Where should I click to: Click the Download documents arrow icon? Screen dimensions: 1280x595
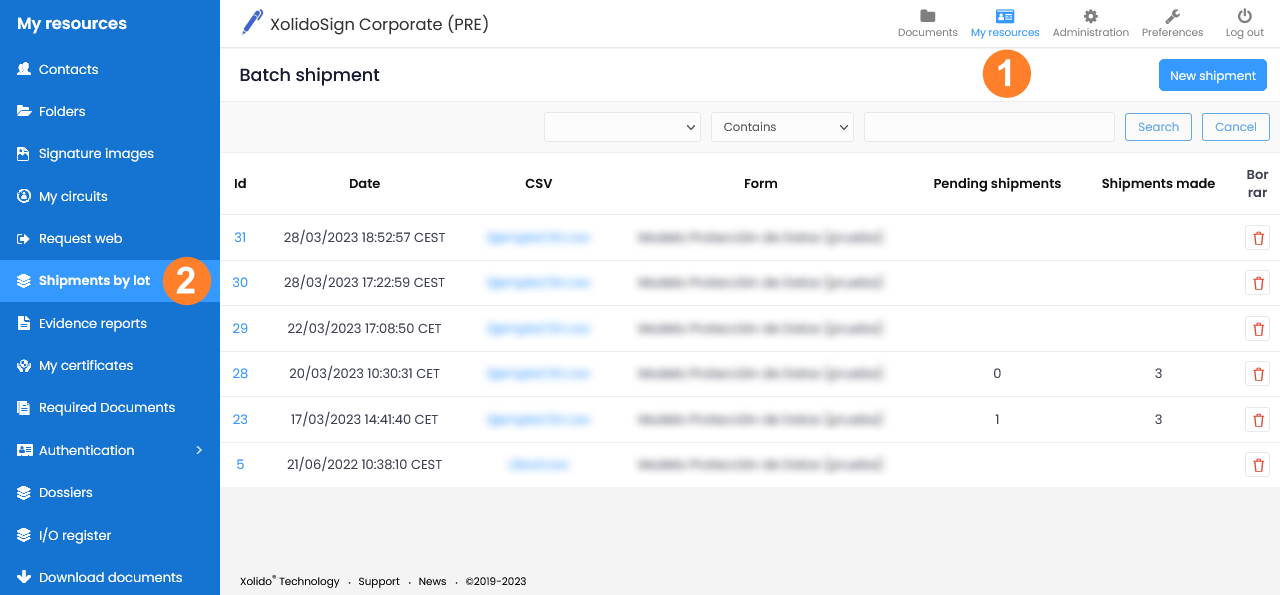(24, 577)
